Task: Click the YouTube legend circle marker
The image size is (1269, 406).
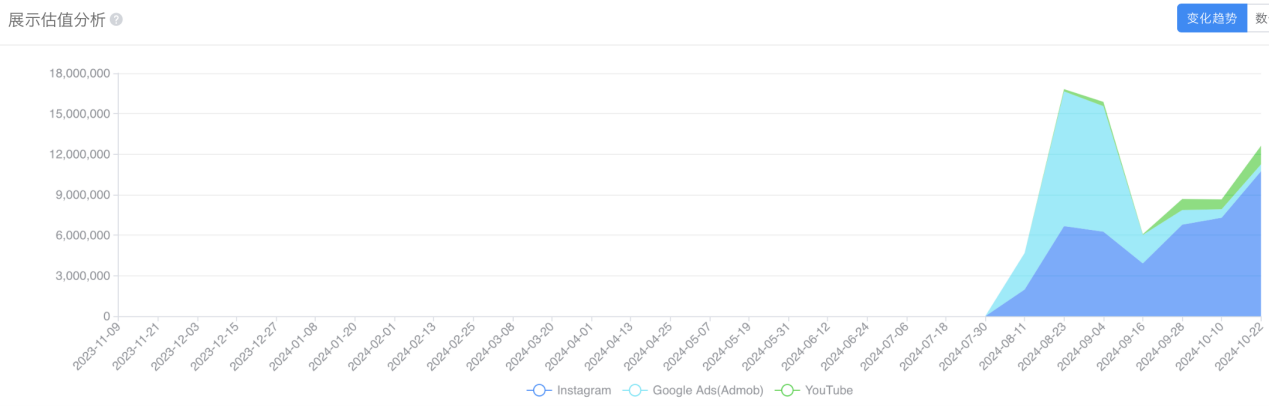Action: pos(786,390)
